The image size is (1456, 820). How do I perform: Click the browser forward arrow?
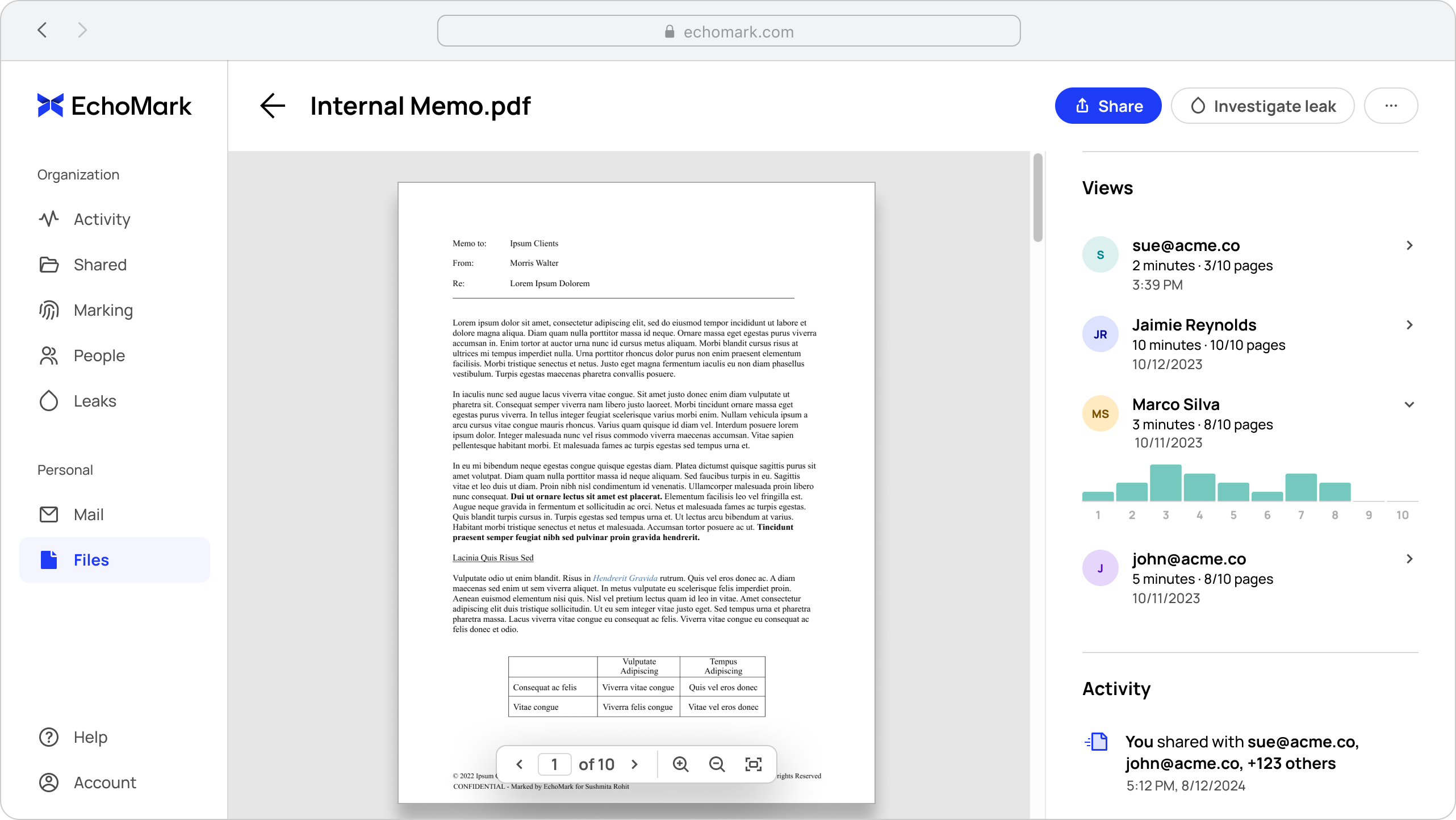pyautogui.click(x=82, y=30)
